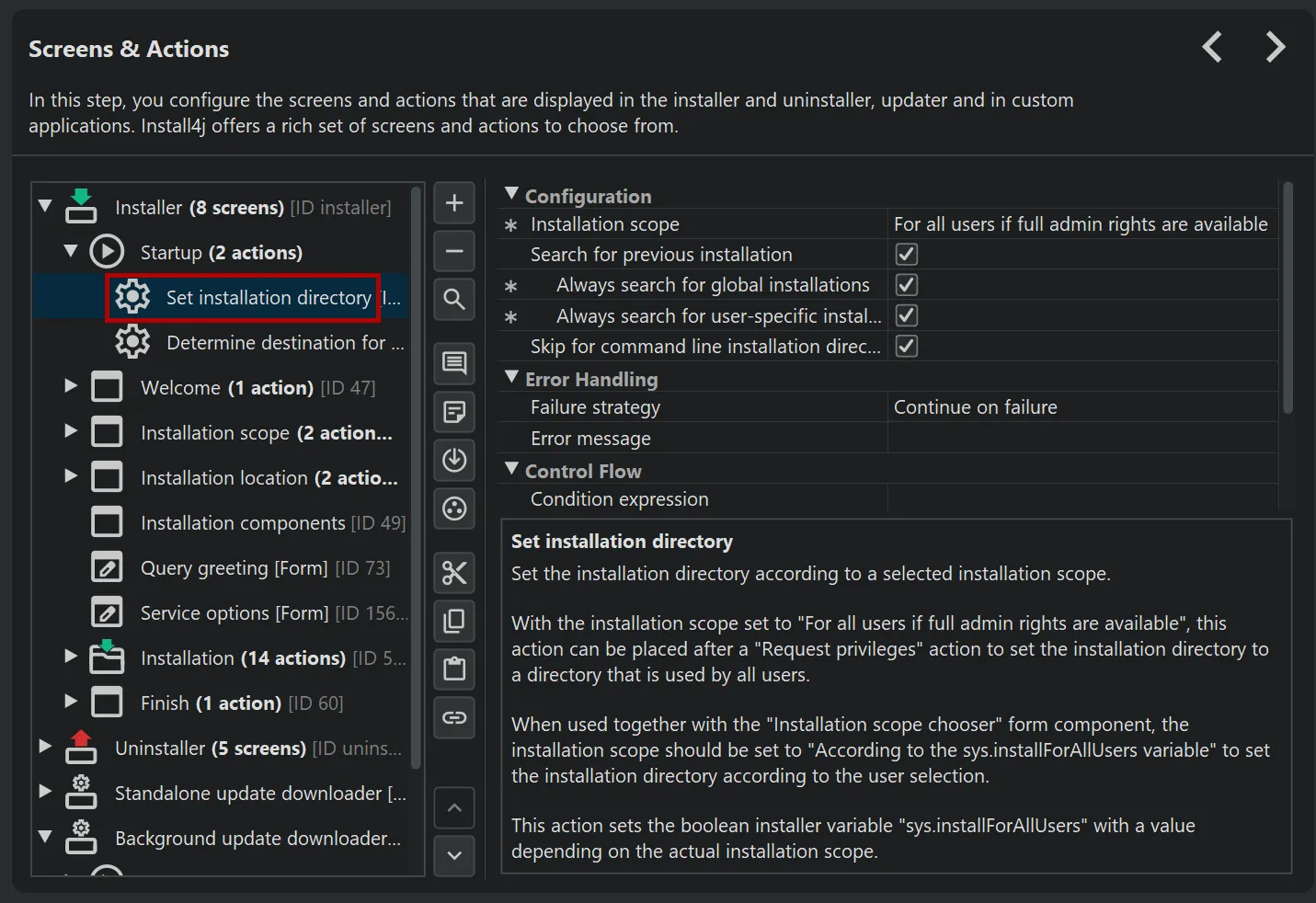This screenshot has height=903, width=1316.
Task: Toggle Search for previous installation checkbox
Action: tap(907, 255)
